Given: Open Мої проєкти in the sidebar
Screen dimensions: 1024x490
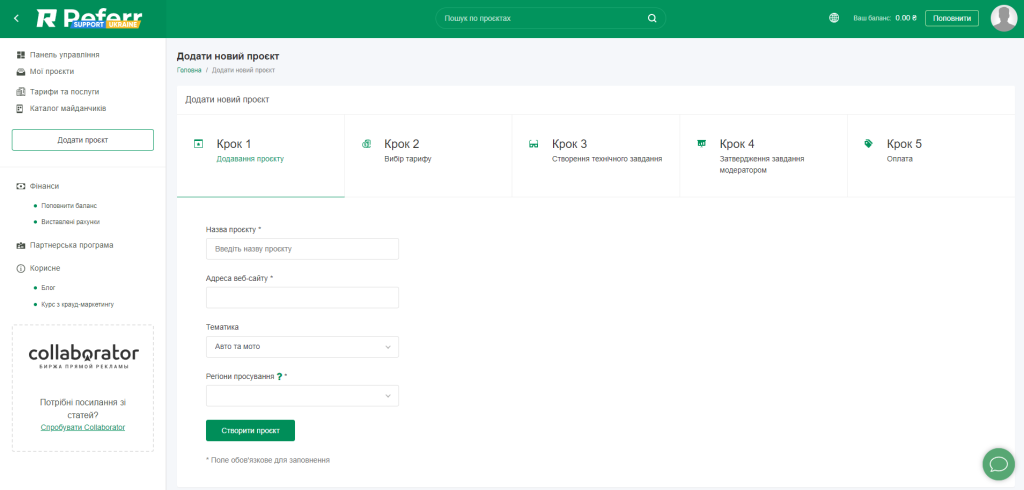Looking at the screenshot, I should point(51,72).
